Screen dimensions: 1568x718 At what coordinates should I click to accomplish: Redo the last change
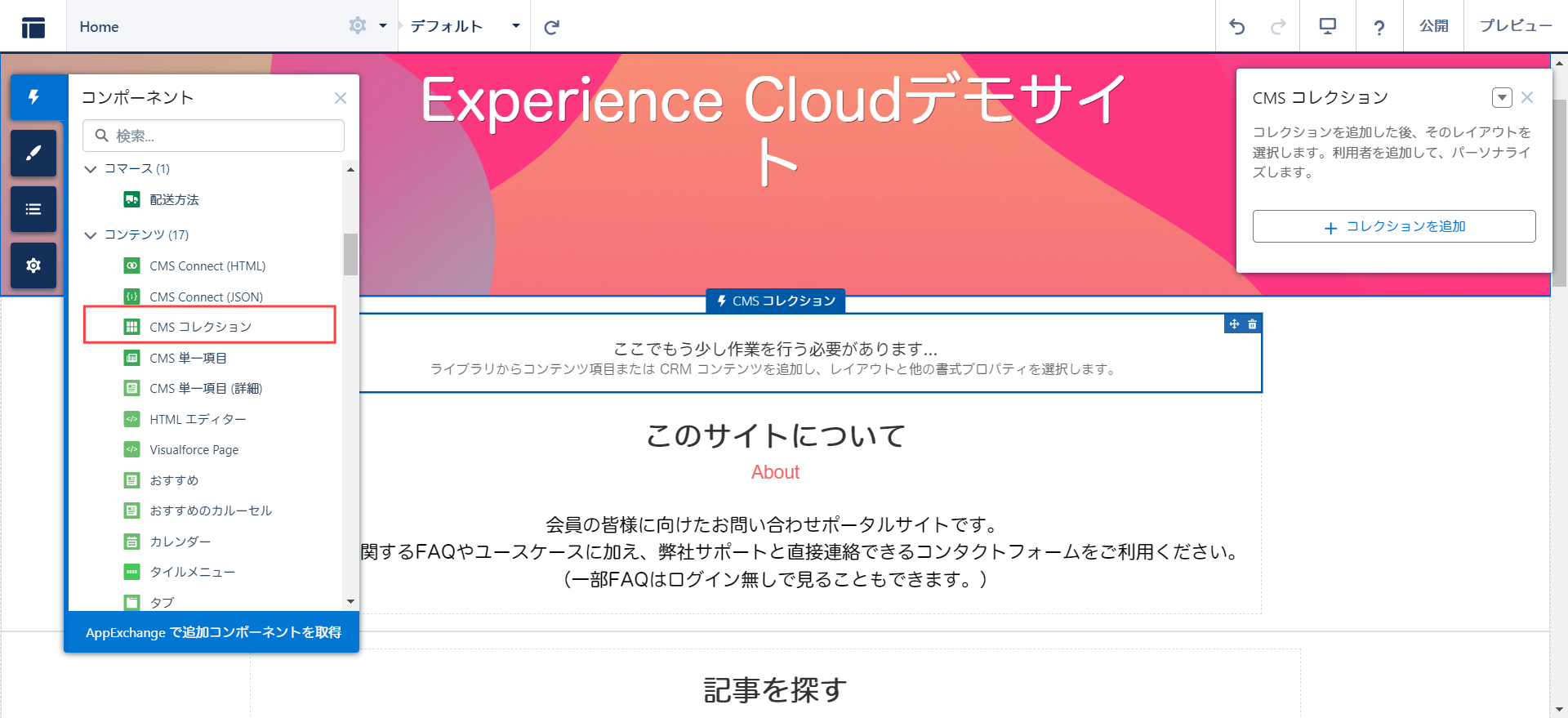(1278, 27)
